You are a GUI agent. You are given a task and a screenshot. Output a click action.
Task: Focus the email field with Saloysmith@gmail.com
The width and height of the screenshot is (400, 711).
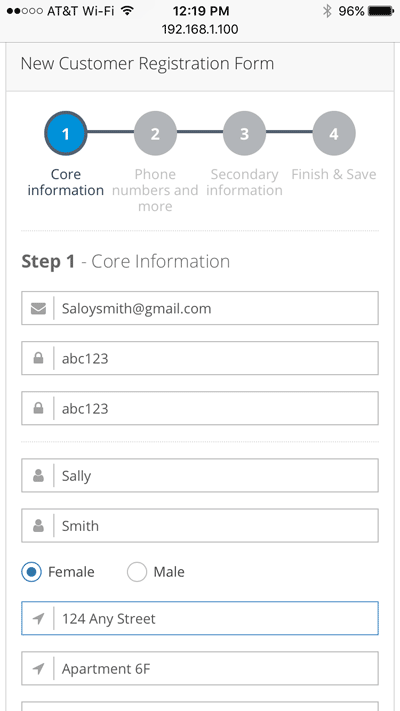pyautogui.click(x=200, y=308)
